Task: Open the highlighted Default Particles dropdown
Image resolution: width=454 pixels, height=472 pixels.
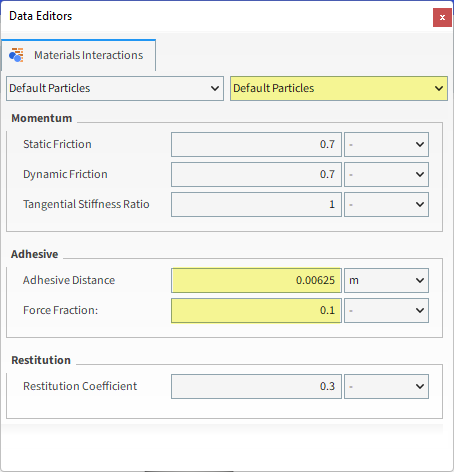Action: coord(339,88)
